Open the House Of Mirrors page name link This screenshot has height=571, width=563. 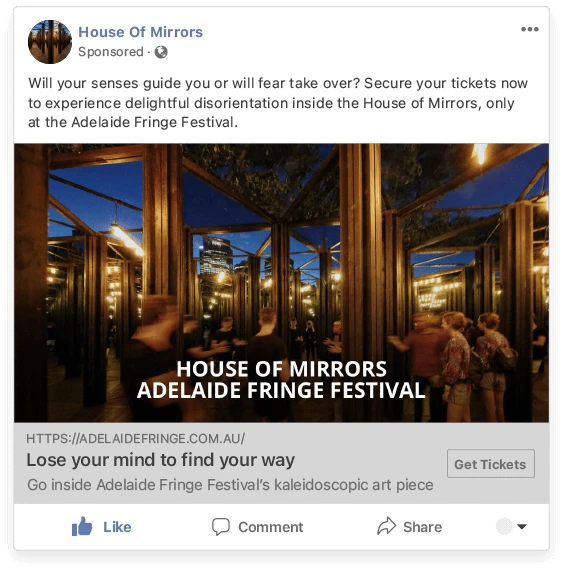pos(141,32)
